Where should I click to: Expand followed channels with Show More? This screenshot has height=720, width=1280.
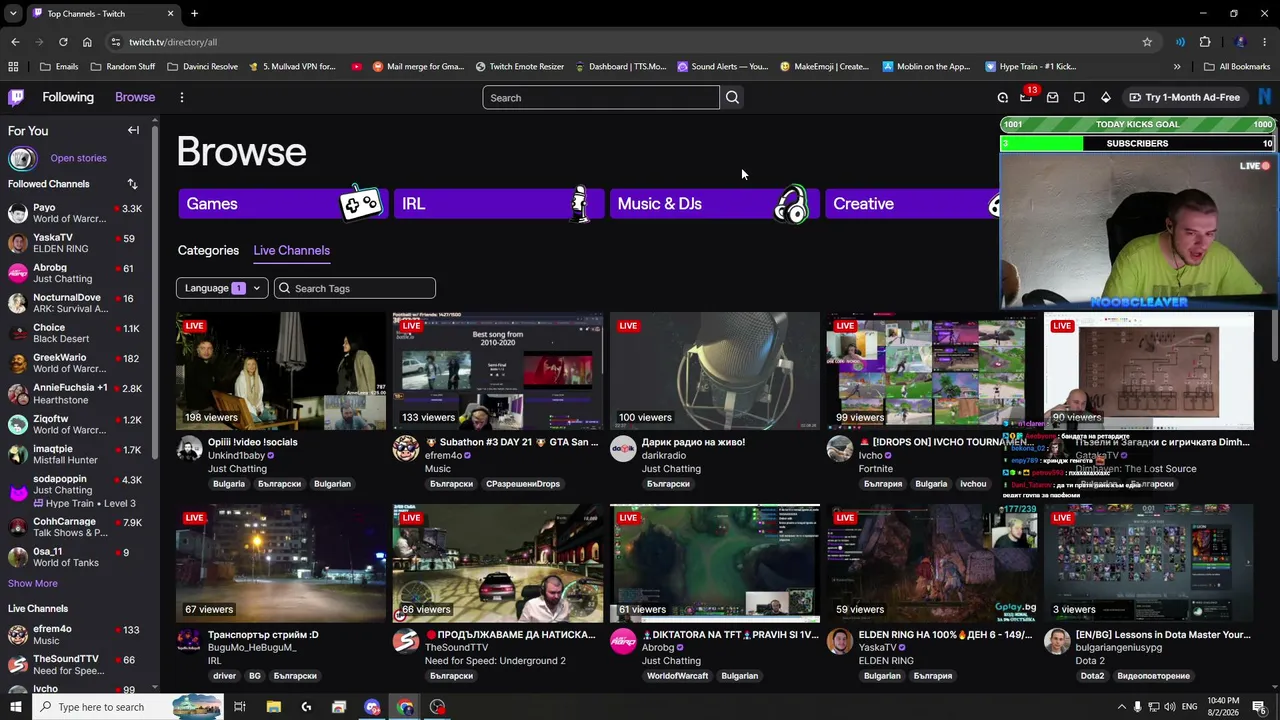click(x=33, y=583)
